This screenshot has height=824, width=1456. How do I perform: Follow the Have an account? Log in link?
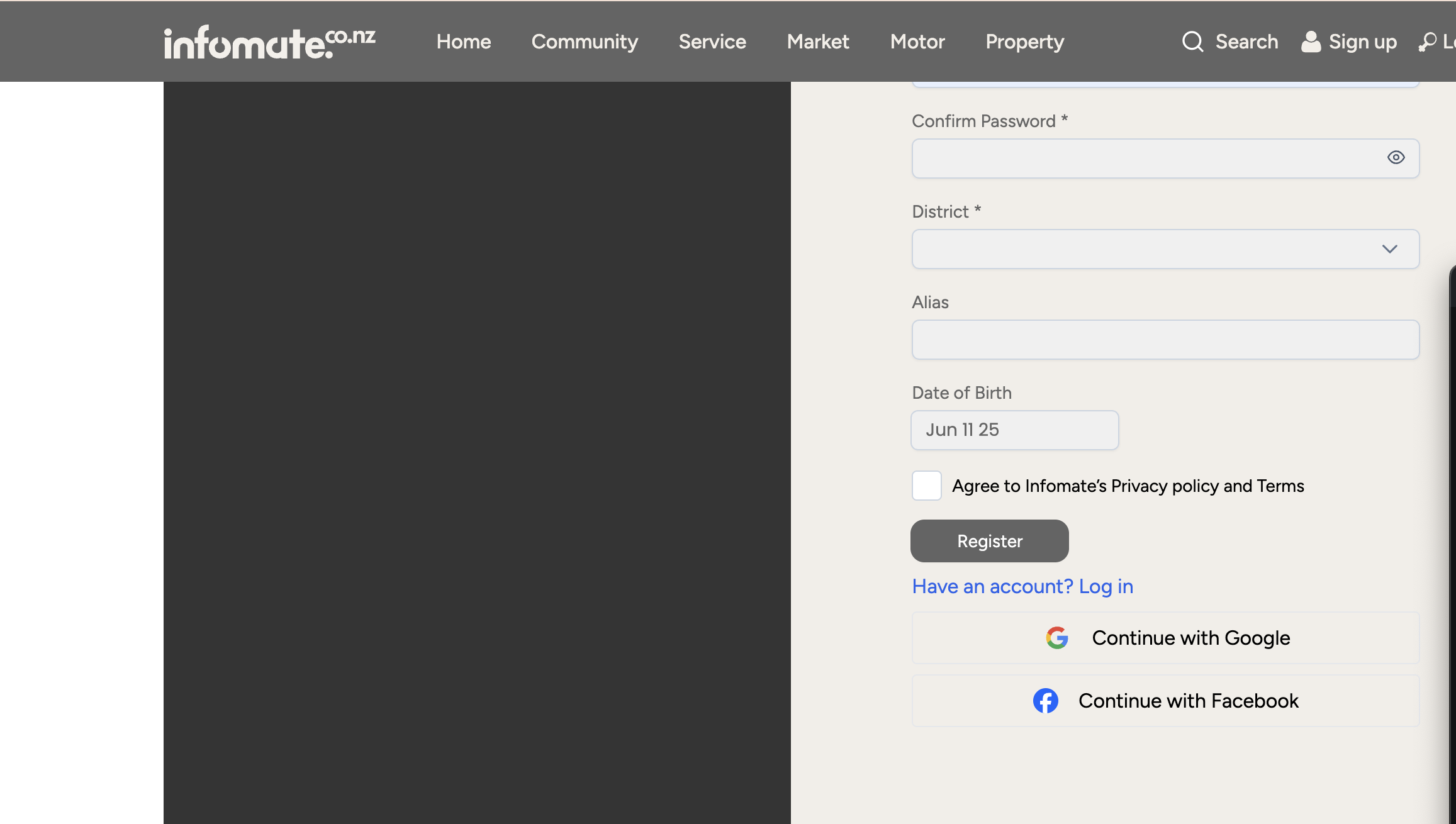click(x=1022, y=586)
